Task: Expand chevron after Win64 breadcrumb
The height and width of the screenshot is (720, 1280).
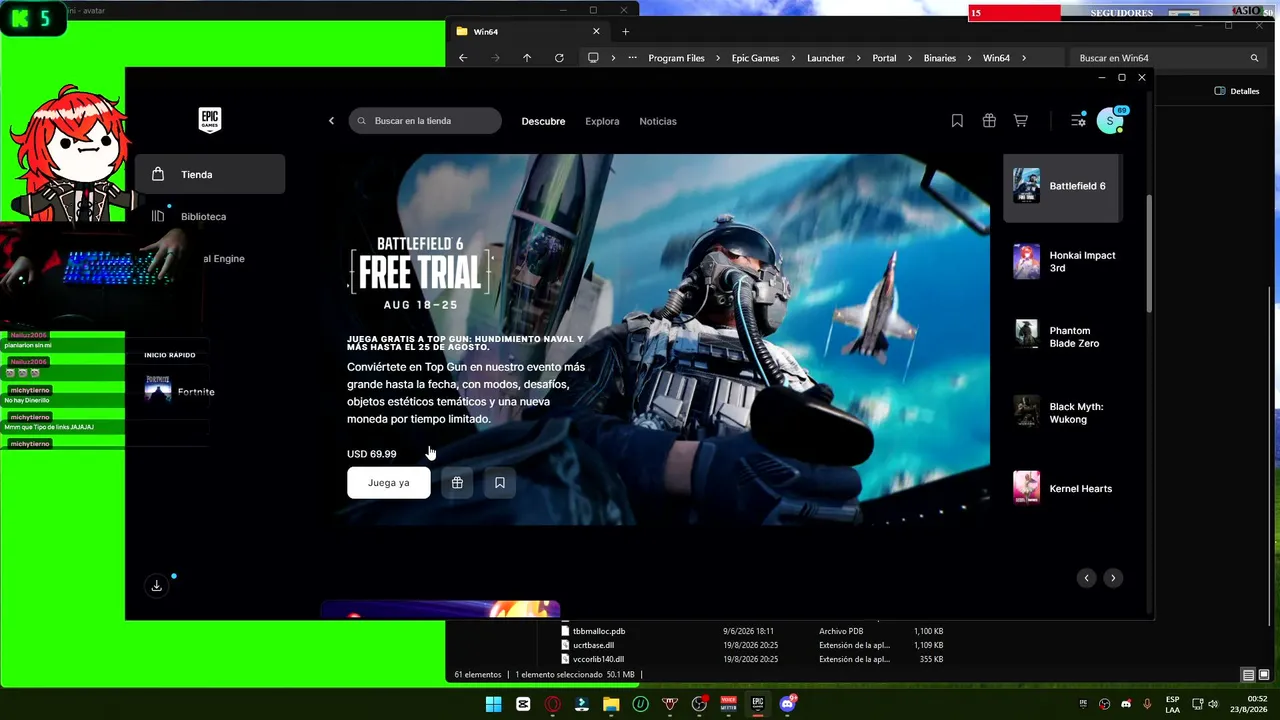Action: (x=1024, y=58)
